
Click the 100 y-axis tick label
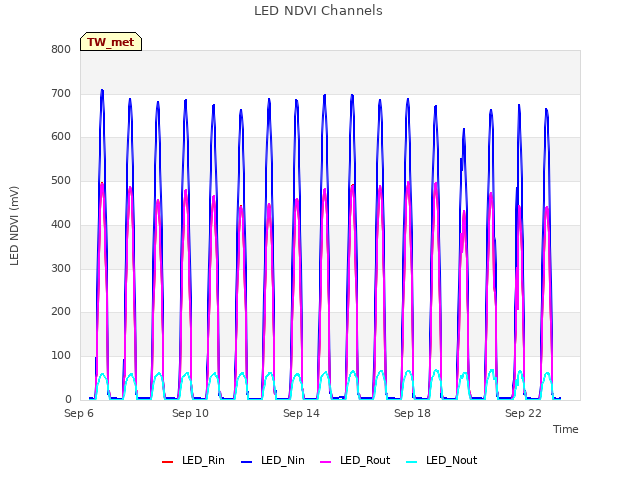[x=61, y=356]
